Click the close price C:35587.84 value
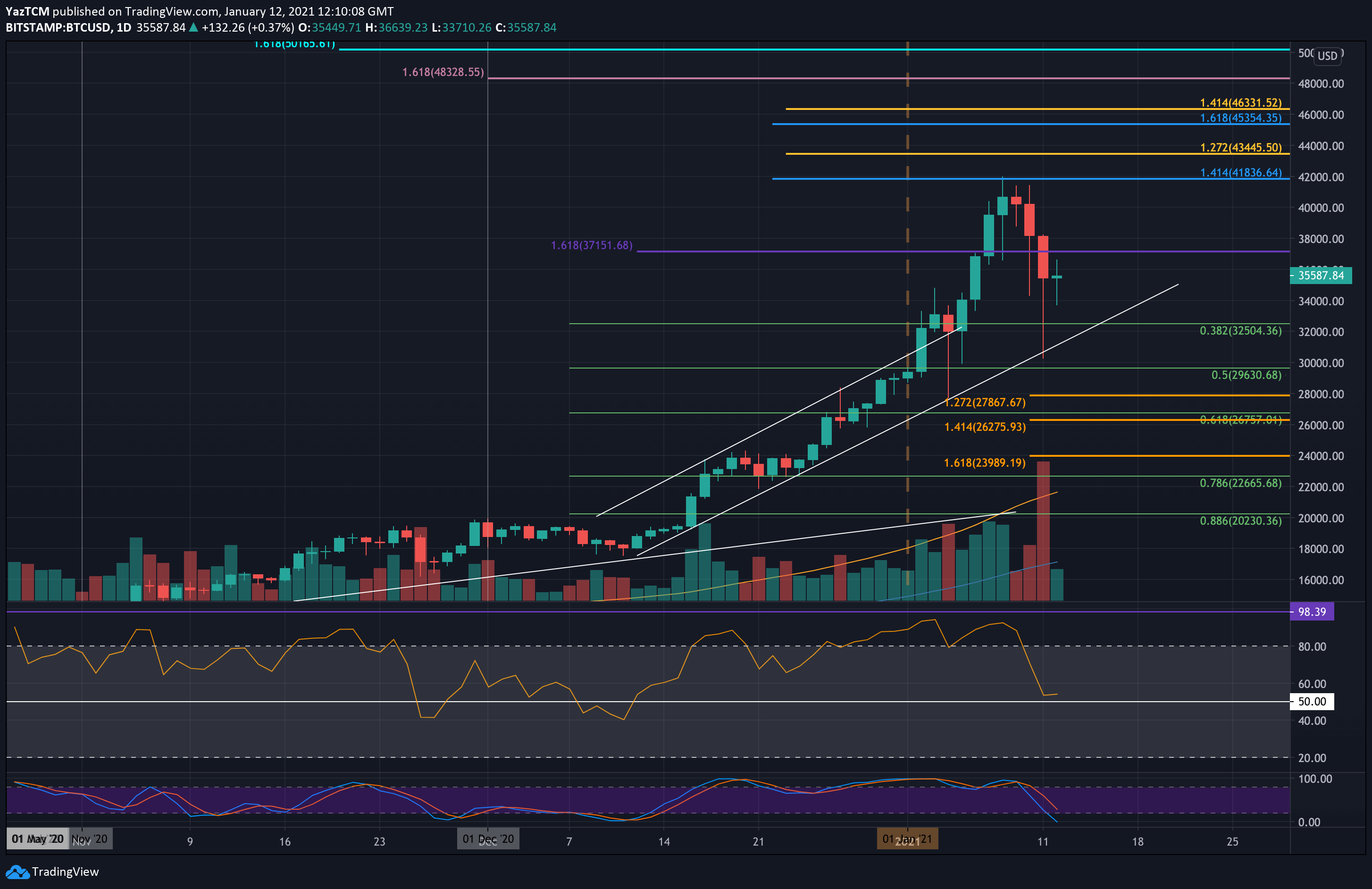 point(526,28)
